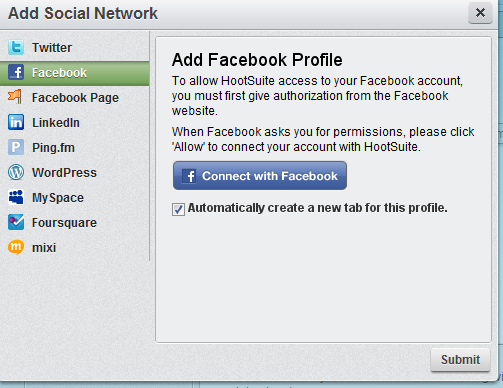Close the Add Social Network dialog

pyautogui.click(x=480, y=13)
